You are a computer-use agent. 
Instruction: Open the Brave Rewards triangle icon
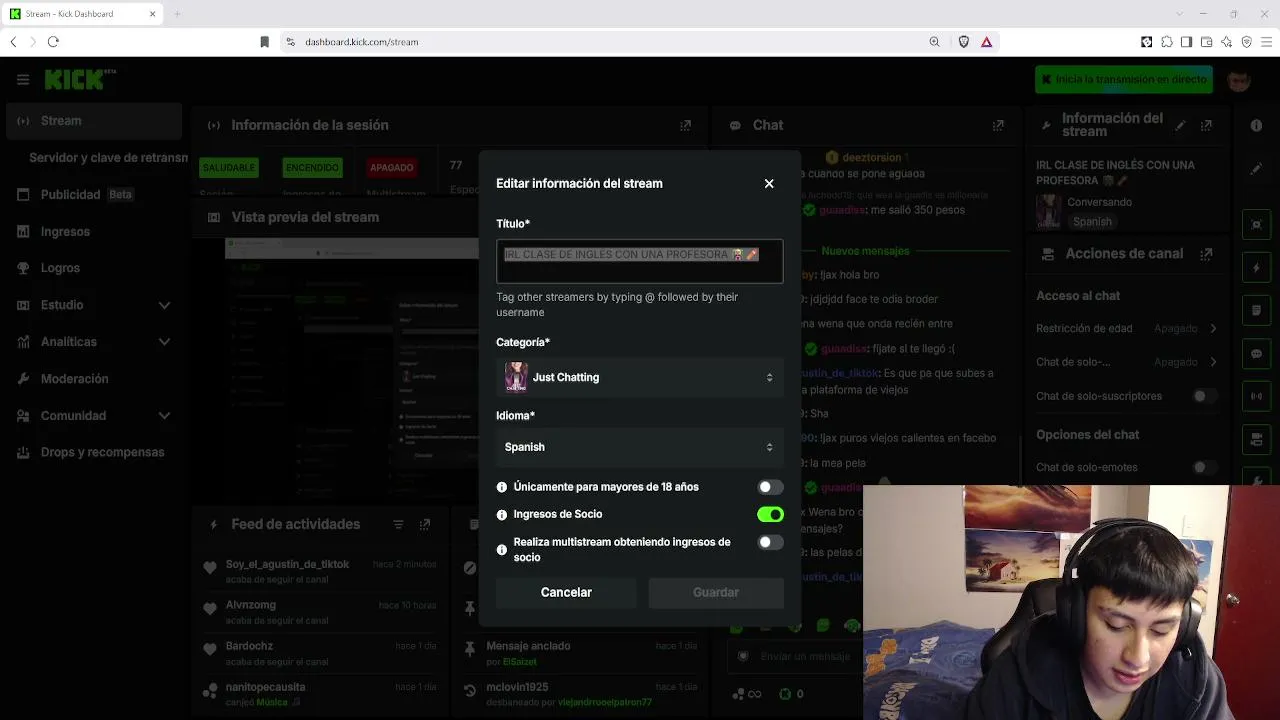986,42
